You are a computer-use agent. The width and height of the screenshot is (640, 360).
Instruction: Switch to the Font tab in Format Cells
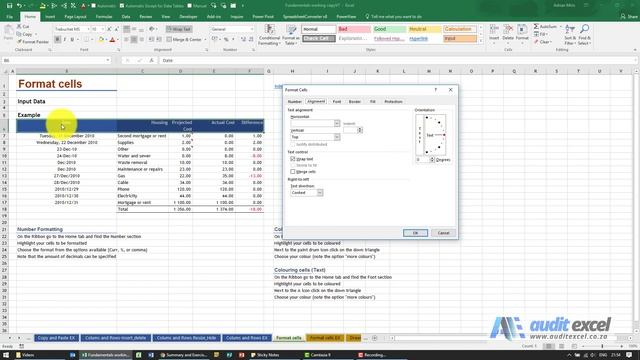point(337,102)
